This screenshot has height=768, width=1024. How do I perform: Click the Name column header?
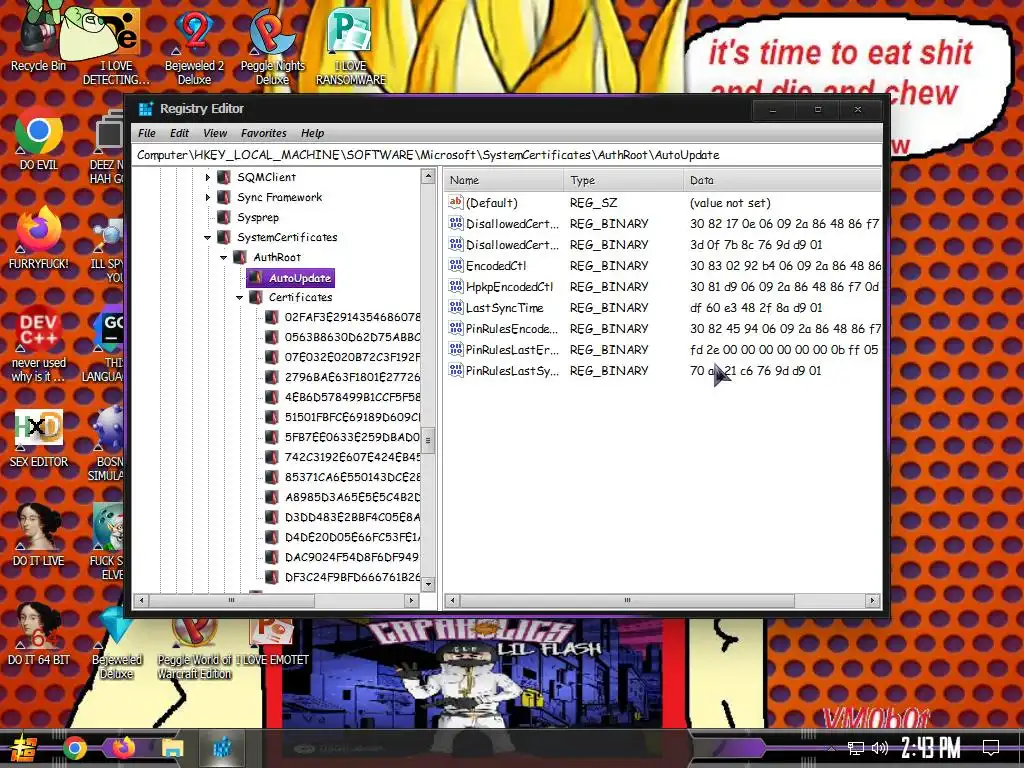pyautogui.click(x=504, y=180)
